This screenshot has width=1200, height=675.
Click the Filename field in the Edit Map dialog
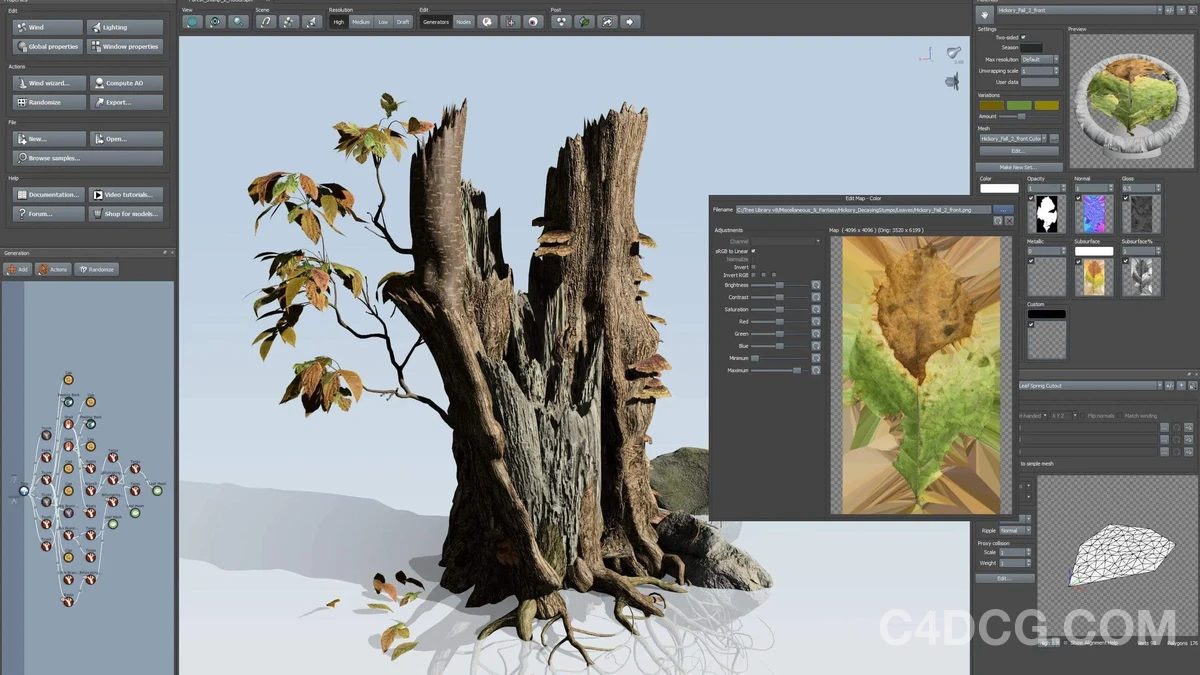pos(865,210)
